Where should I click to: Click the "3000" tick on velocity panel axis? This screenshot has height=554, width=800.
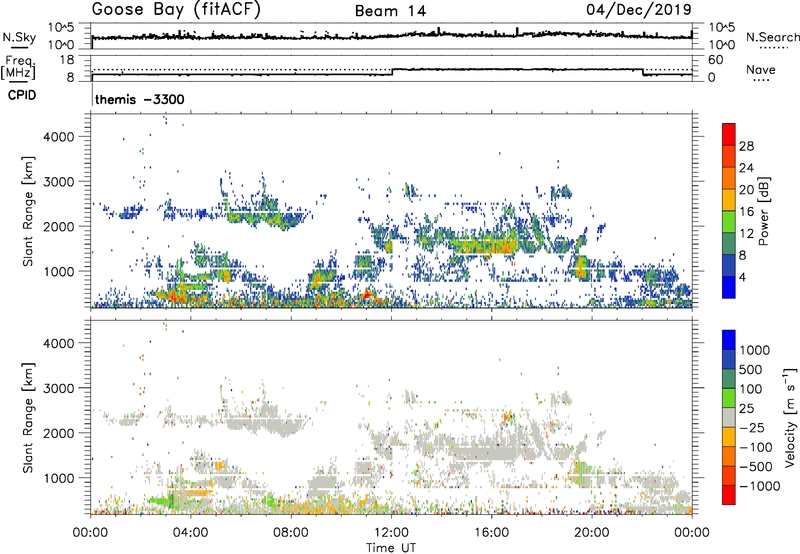coord(59,388)
